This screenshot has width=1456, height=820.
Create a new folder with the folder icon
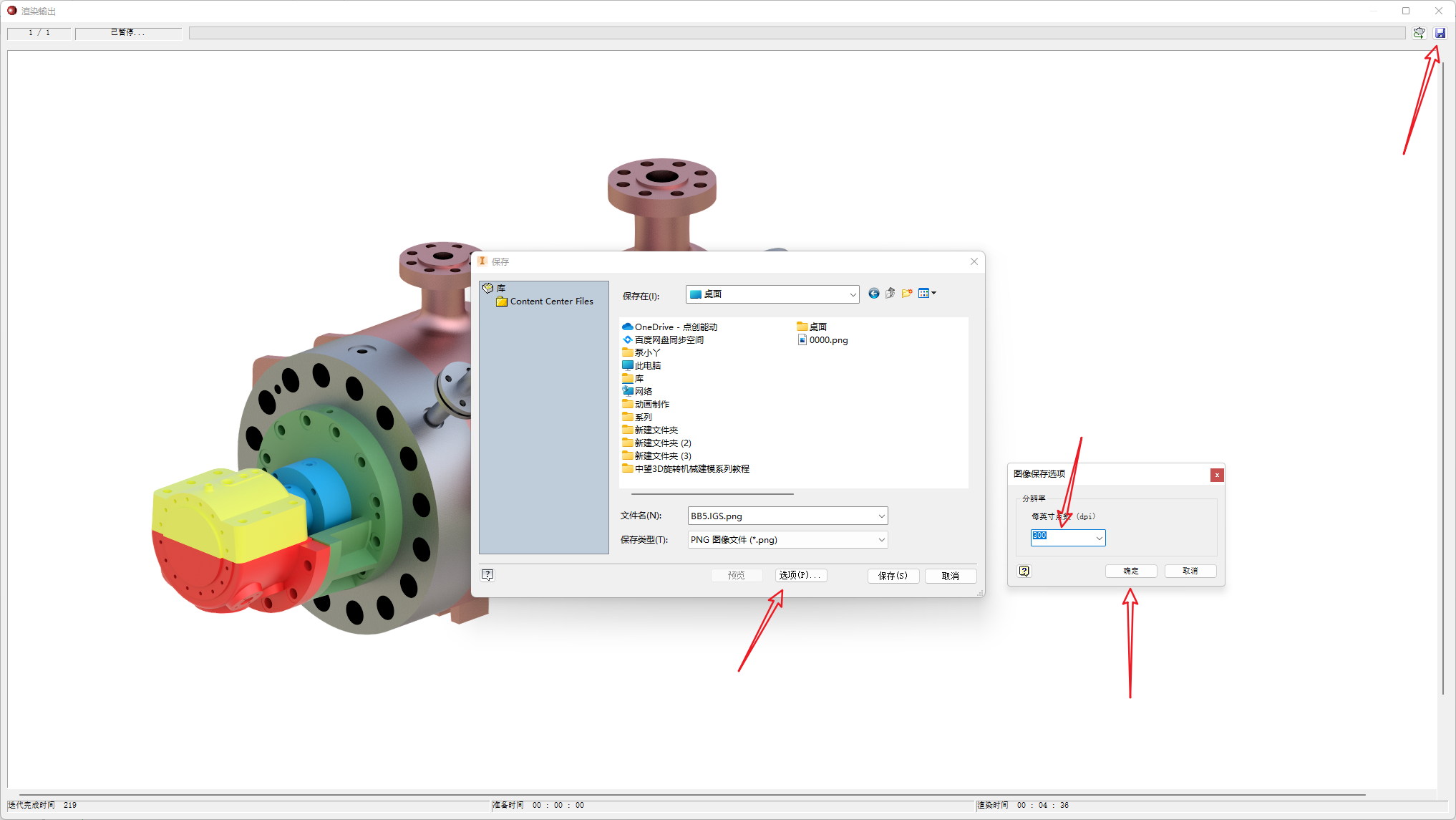(x=907, y=294)
